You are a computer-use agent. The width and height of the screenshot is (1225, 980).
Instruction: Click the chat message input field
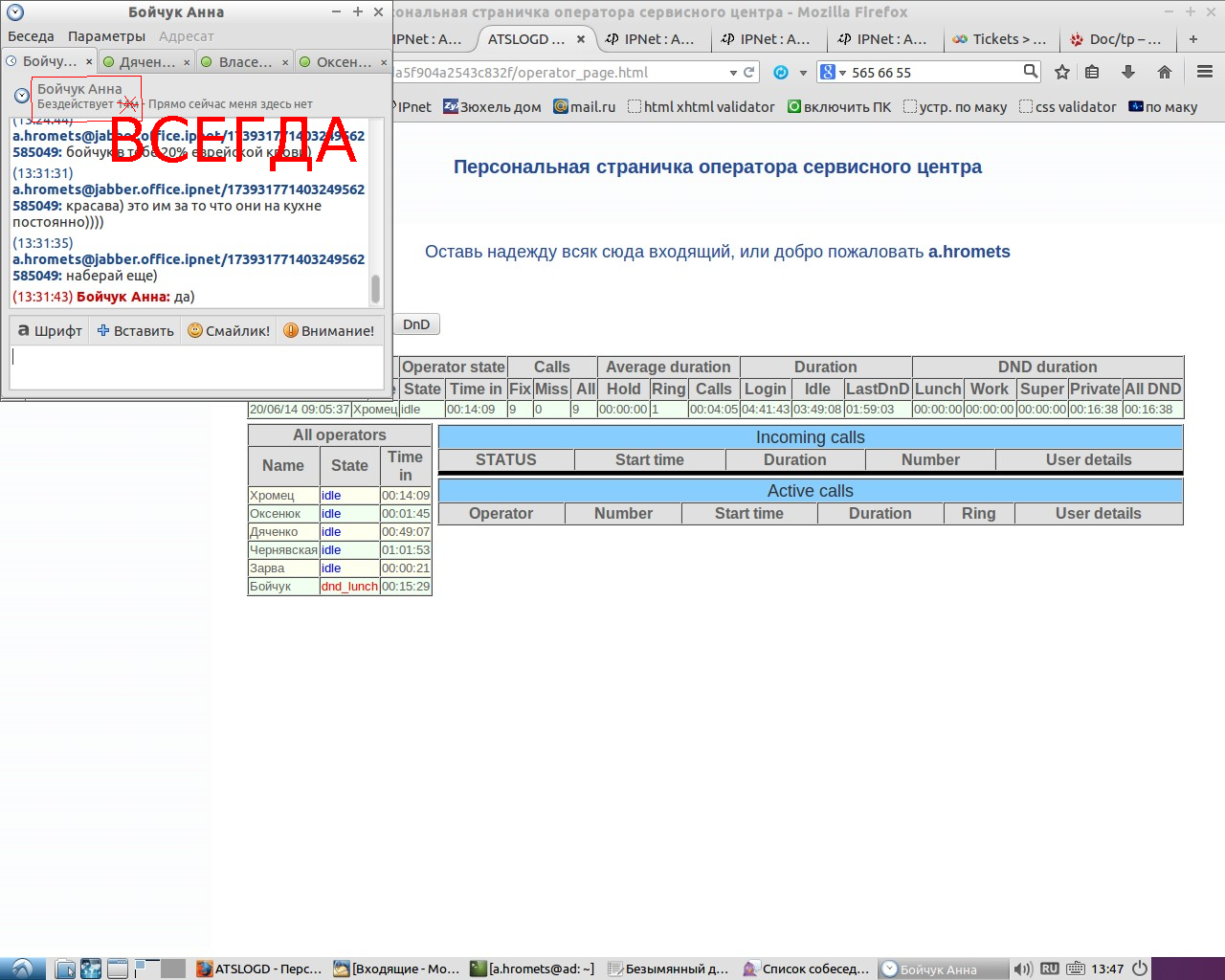[196, 366]
